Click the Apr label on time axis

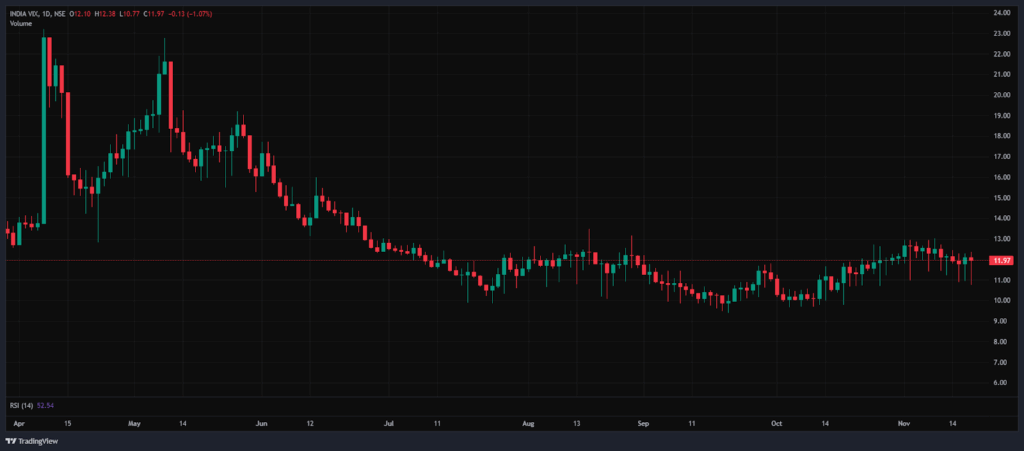[x=18, y=424]
